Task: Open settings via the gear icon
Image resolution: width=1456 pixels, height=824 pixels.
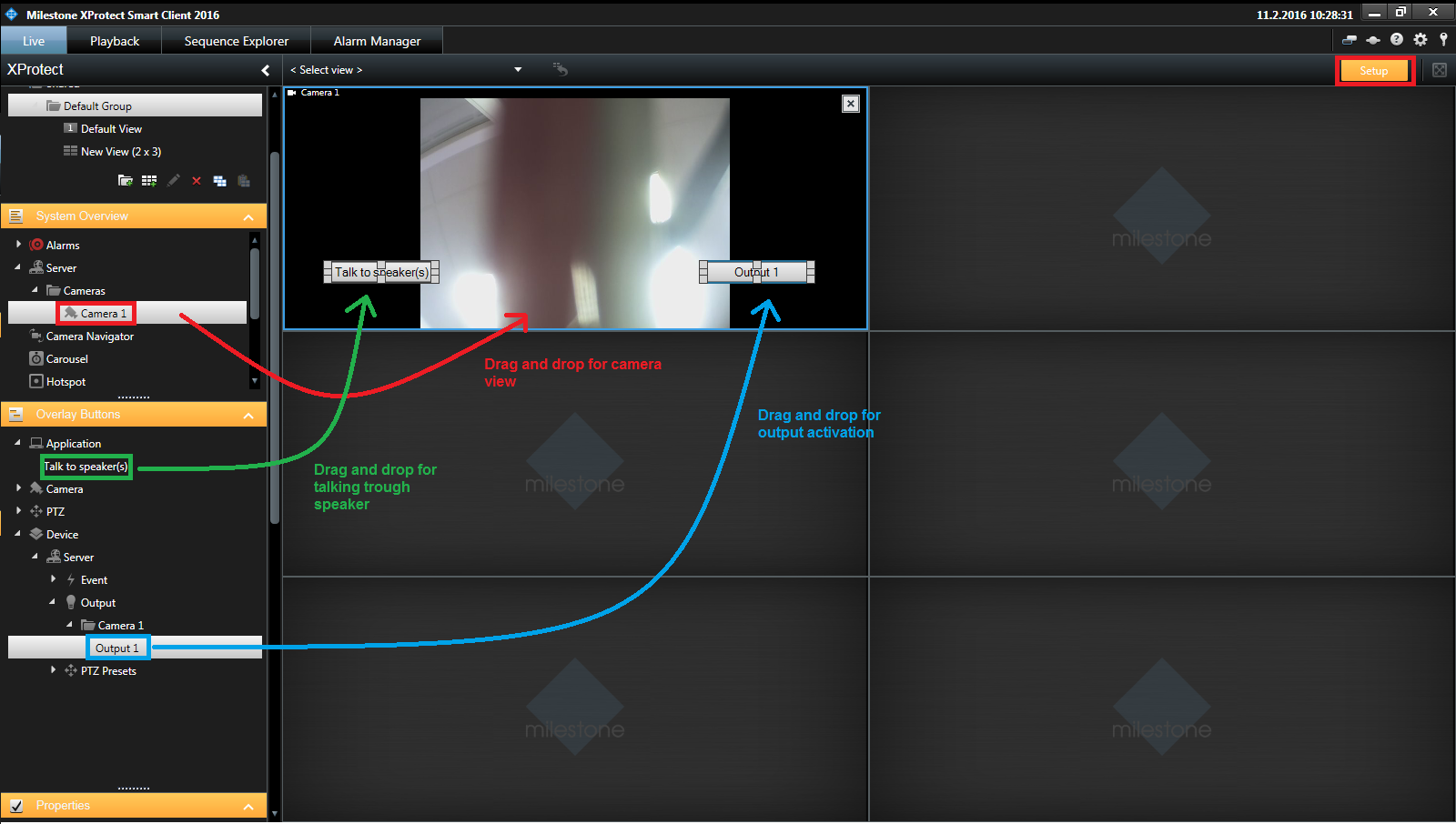Action: 1421,40
